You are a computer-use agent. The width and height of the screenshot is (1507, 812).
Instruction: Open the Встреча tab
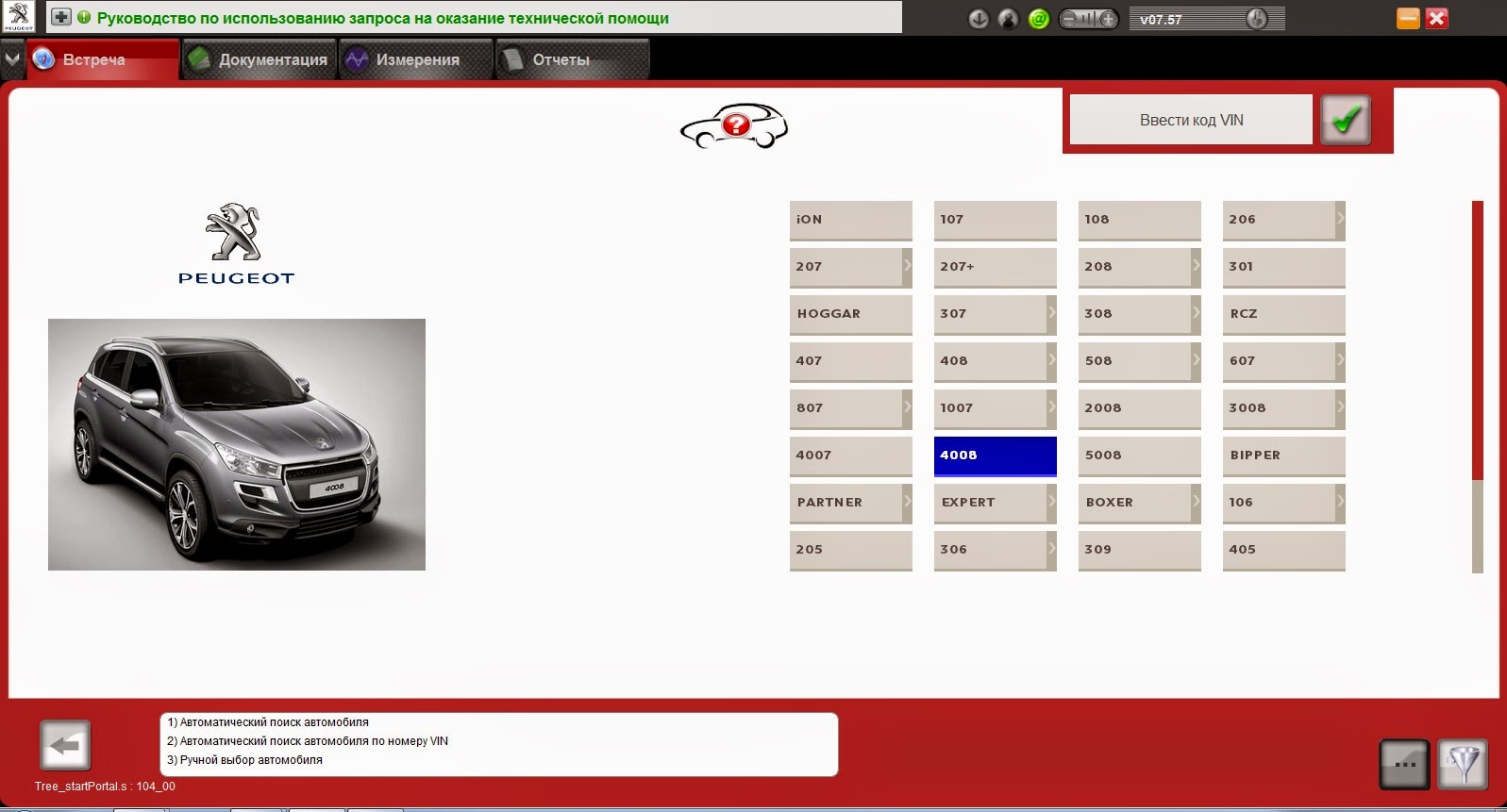(102, 59)
